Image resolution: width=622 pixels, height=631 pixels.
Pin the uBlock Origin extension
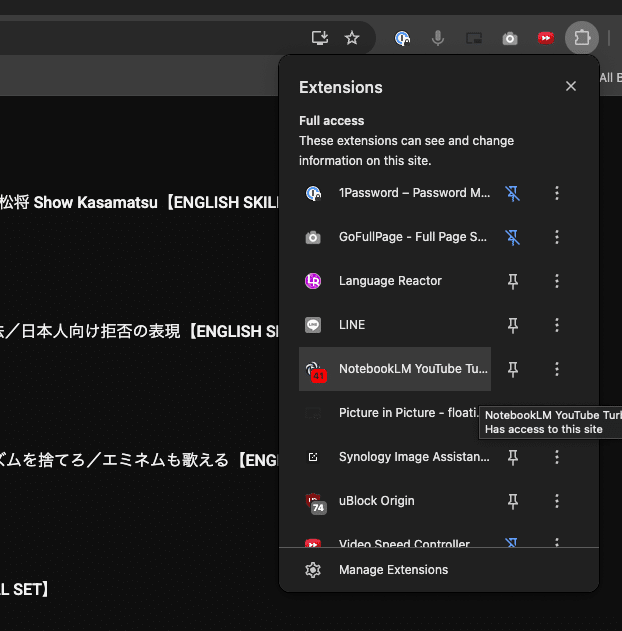[x=513, y=501]
